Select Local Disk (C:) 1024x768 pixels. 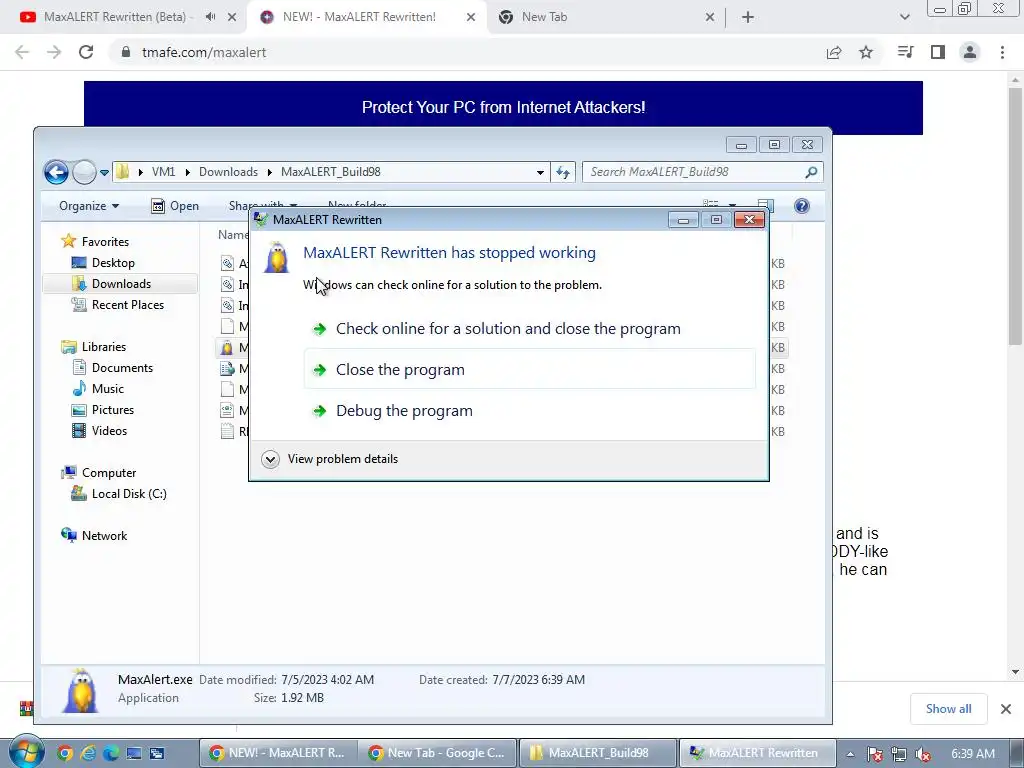[x=129, y=494]
